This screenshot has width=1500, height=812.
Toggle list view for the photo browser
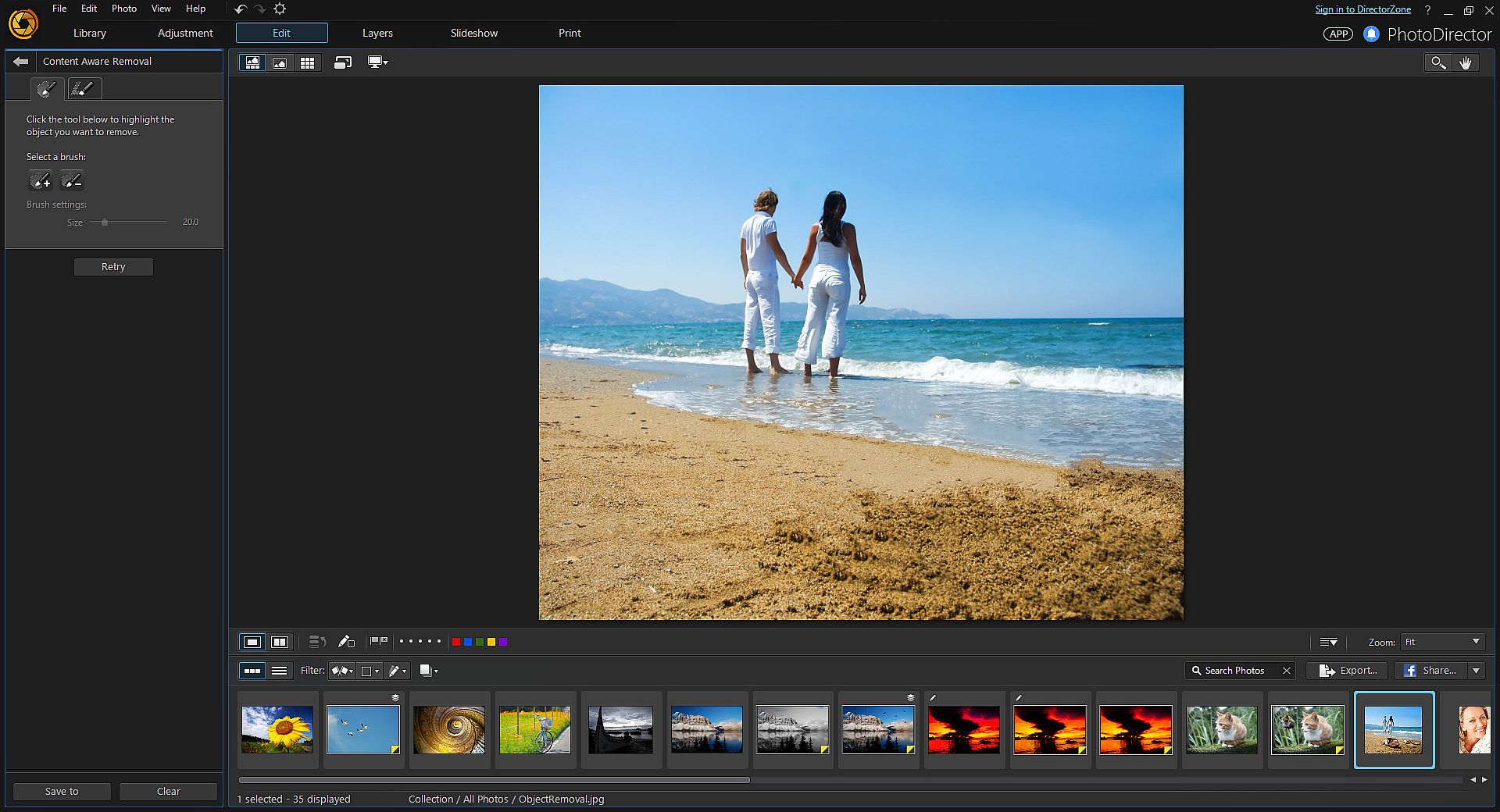pos(279,671)
